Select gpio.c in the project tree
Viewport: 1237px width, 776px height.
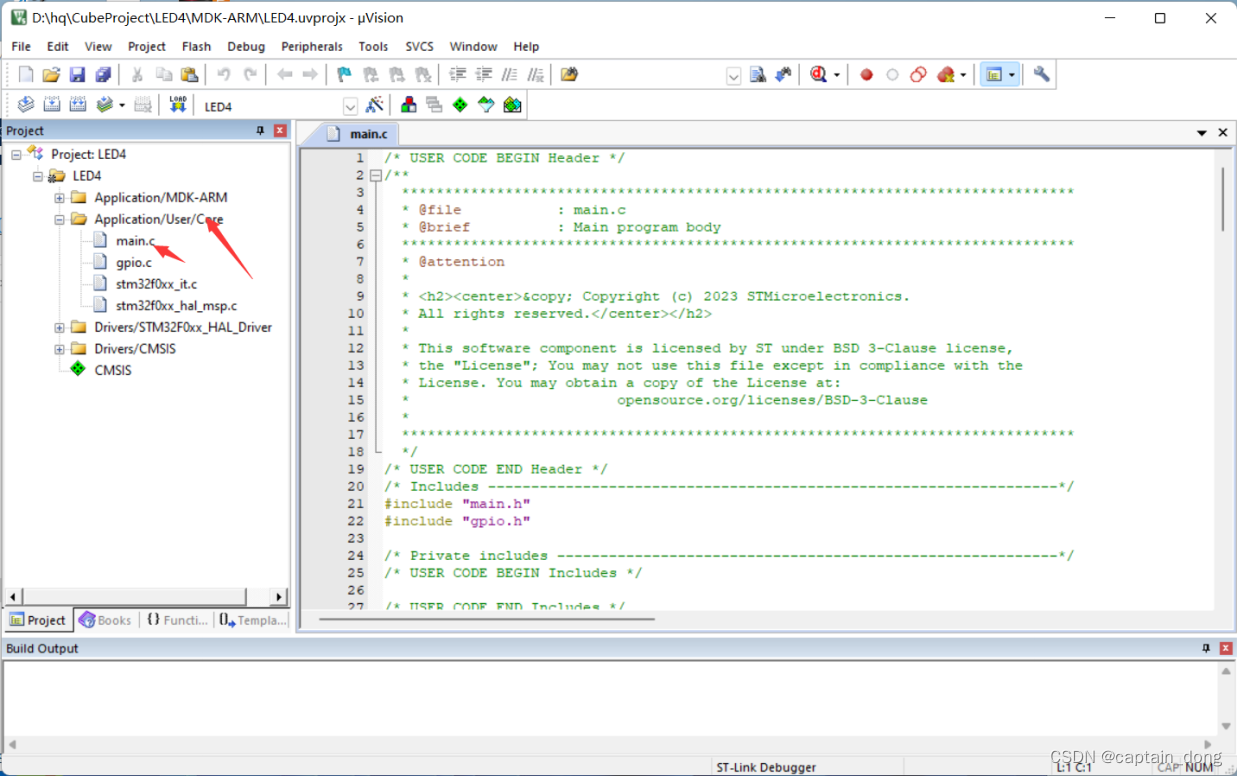point(134,262)
